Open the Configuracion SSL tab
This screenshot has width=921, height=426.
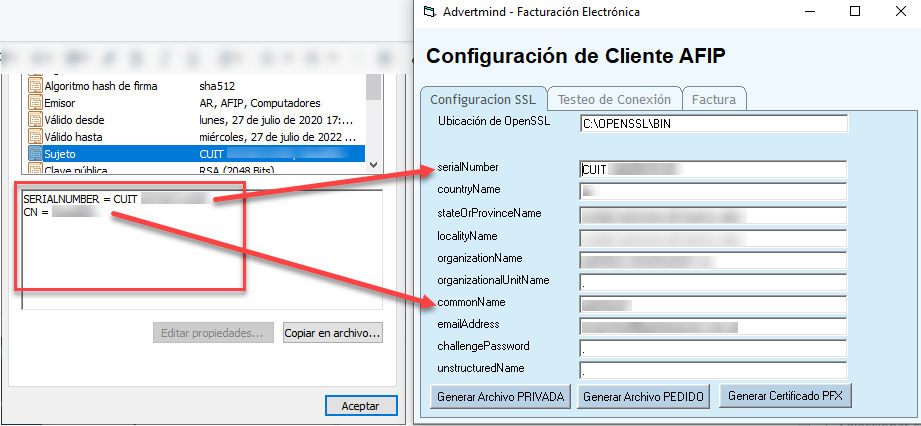pyautogui.click(x=483, y=99)
